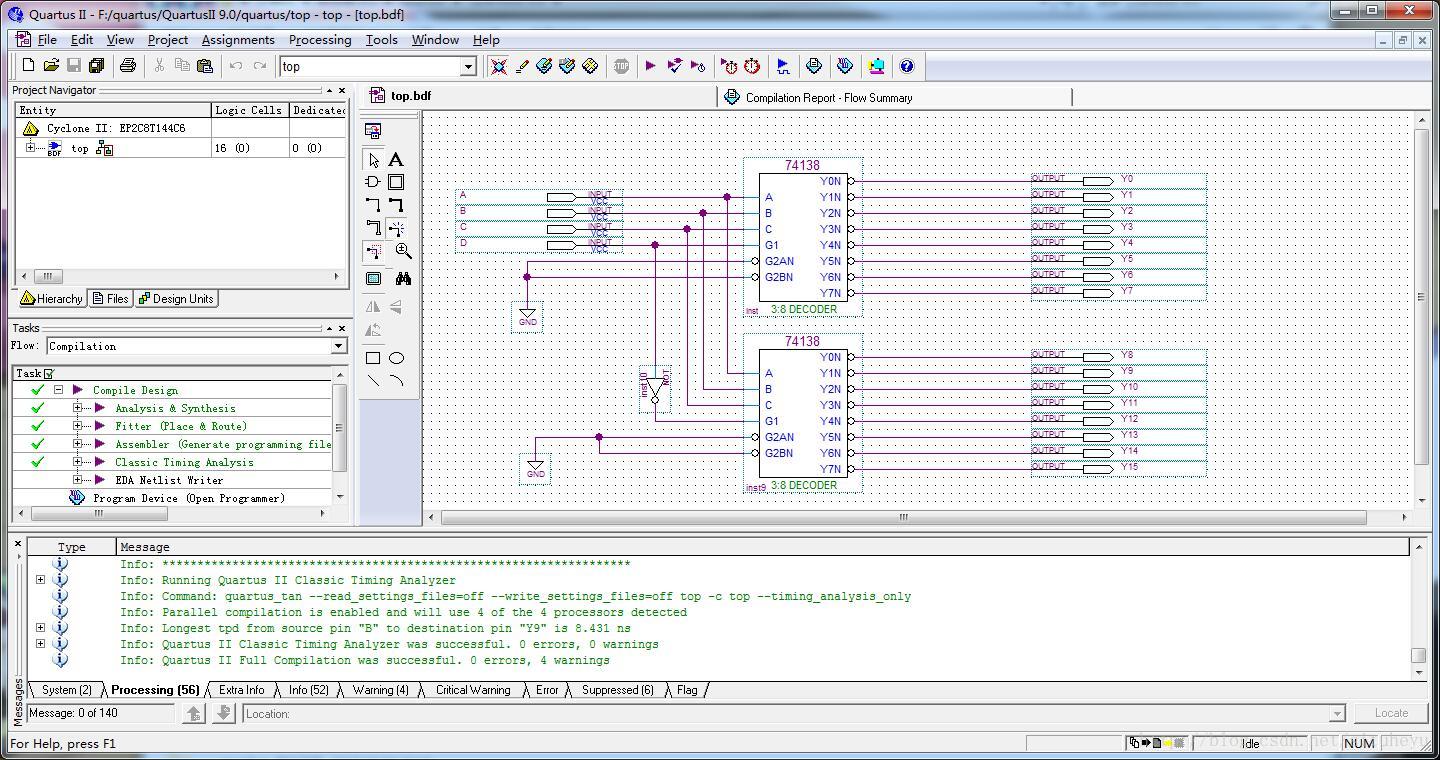1440x760 pixels.
Task: Select Cyclone II: EP2C8T144C6 device row
Action: pos(116,128)
